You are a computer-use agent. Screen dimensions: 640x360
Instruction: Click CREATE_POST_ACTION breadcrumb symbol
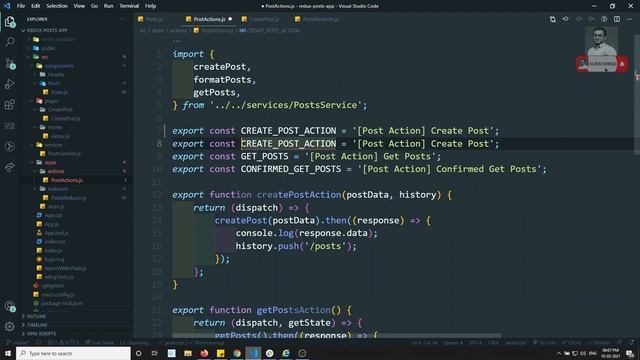(270, 30)
